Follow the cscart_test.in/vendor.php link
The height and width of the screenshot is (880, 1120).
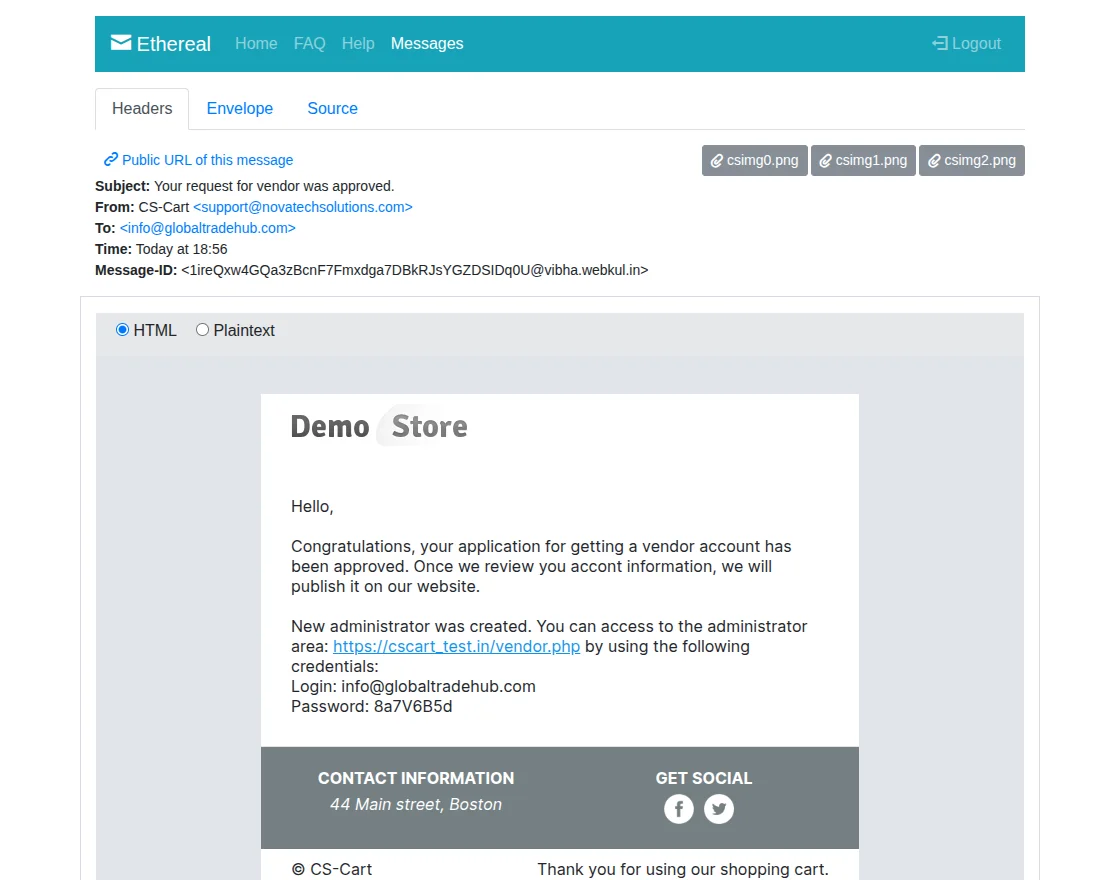tap(456, 646)
